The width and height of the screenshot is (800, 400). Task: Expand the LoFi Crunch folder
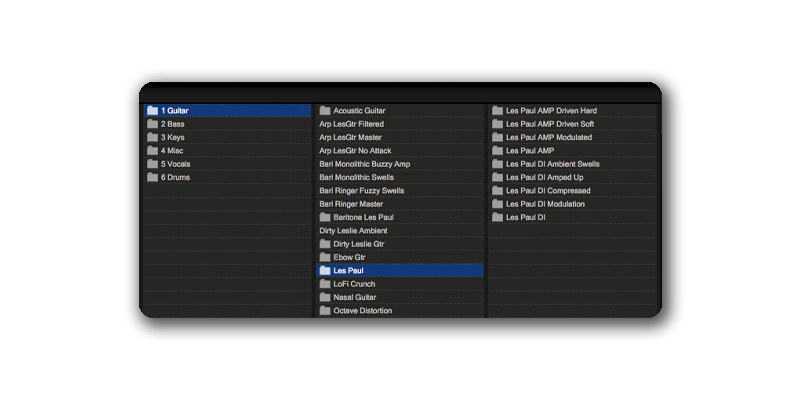(354, 284)
